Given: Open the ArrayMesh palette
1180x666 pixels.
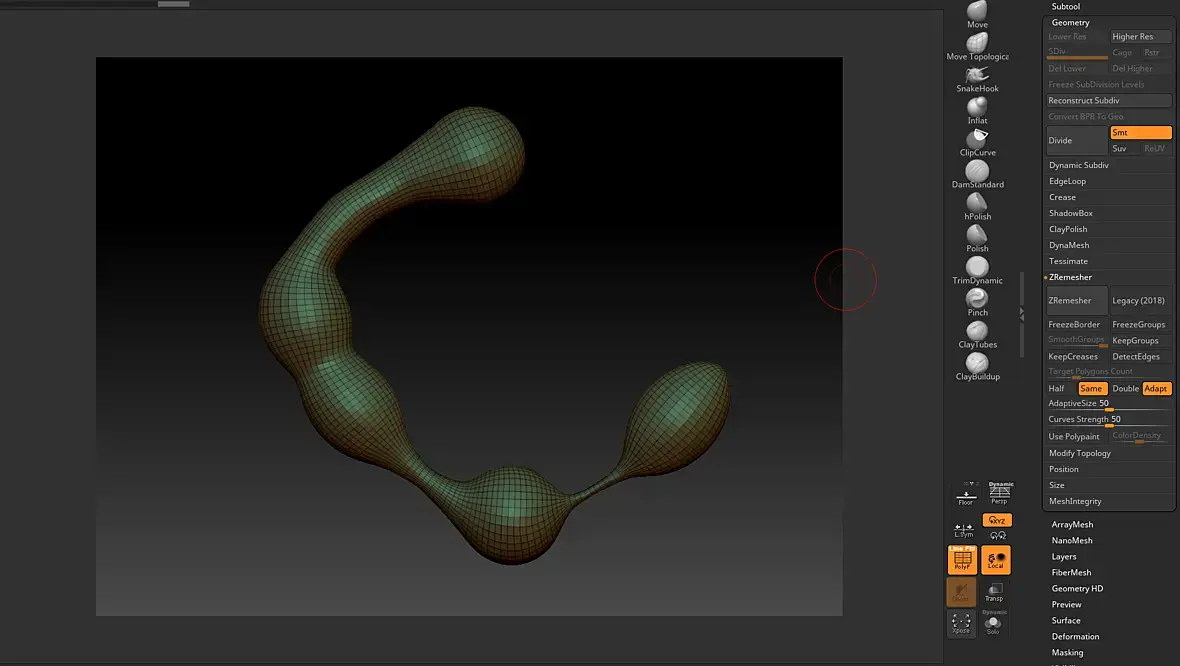Looking at the screenshot, I should pyautogui.click(x=1072, y=525).
